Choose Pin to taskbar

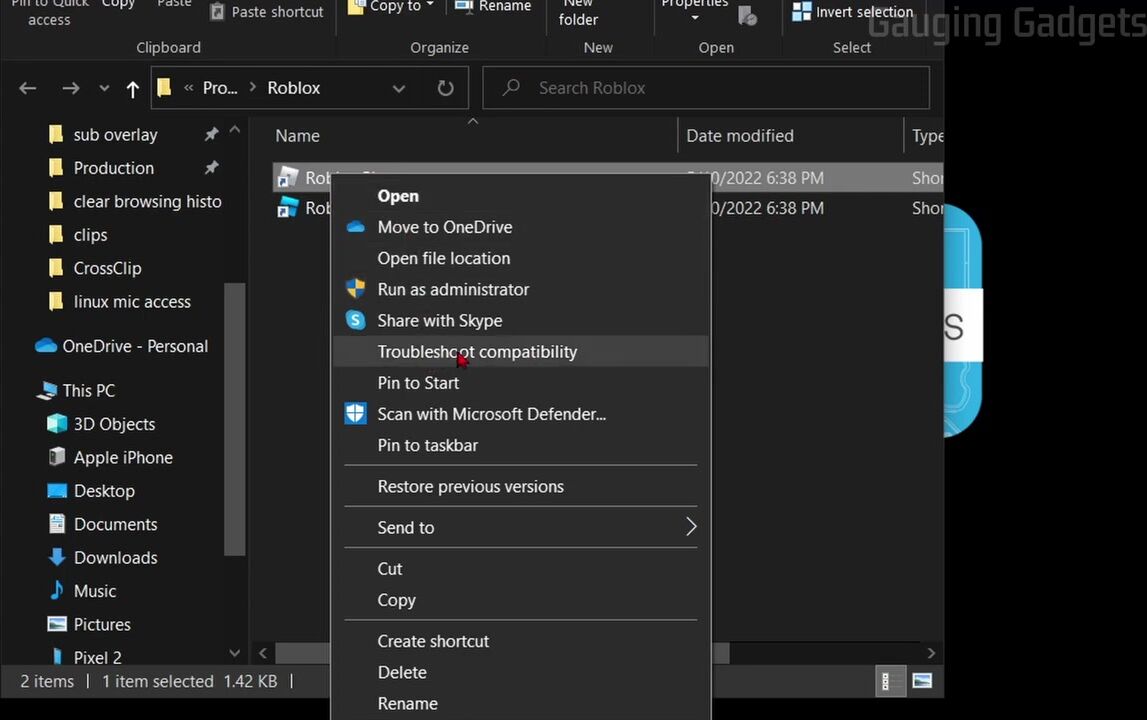[x=521, y=445]
